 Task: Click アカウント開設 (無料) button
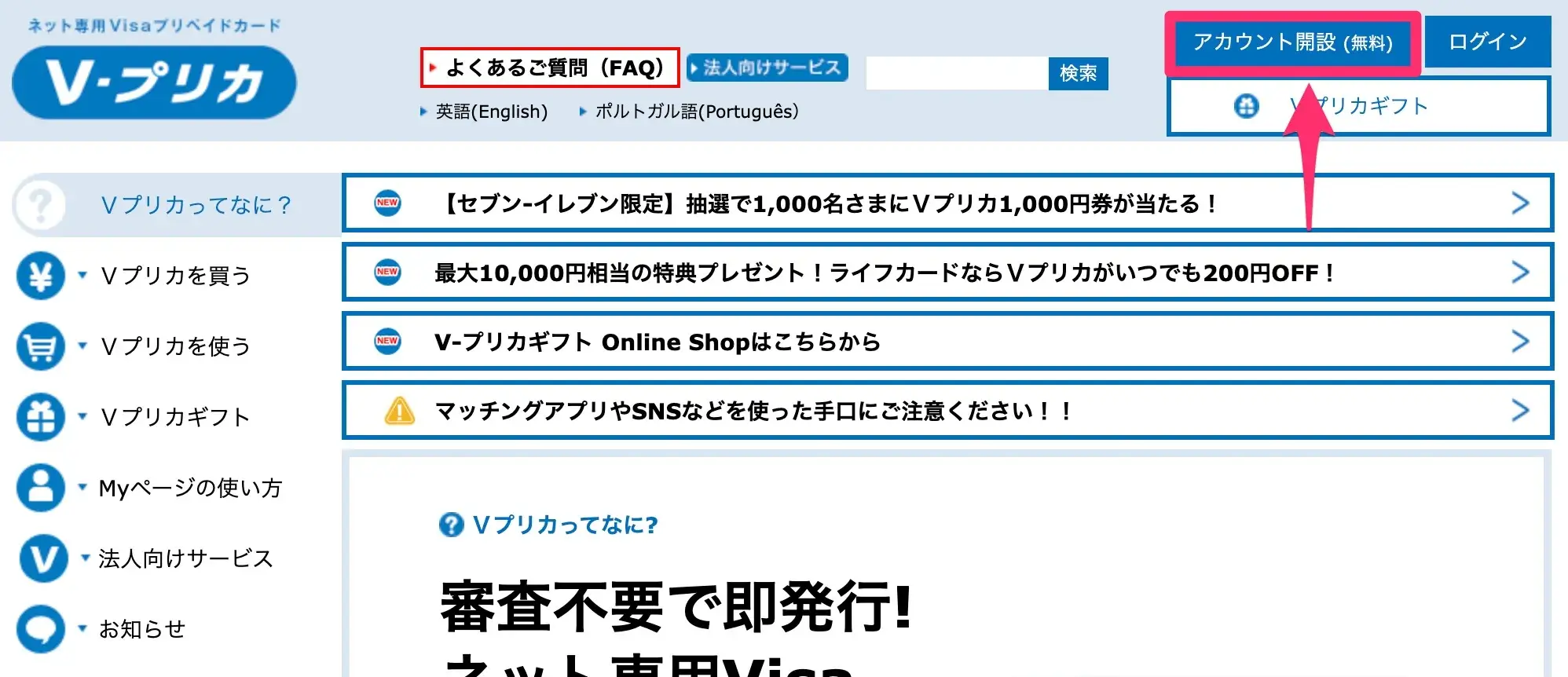click(1292, 42)
